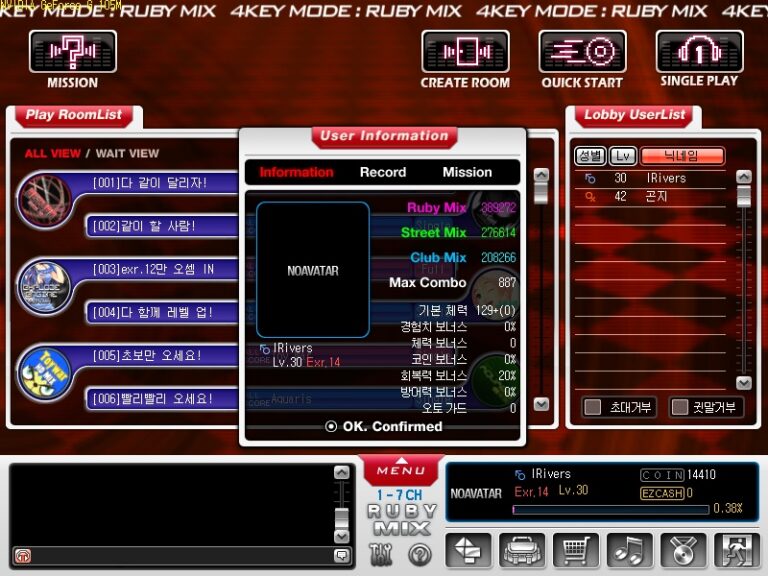Click the arrows channel-move icon
The height and width of the screenshot is (576, 768).
click(468, 551)
